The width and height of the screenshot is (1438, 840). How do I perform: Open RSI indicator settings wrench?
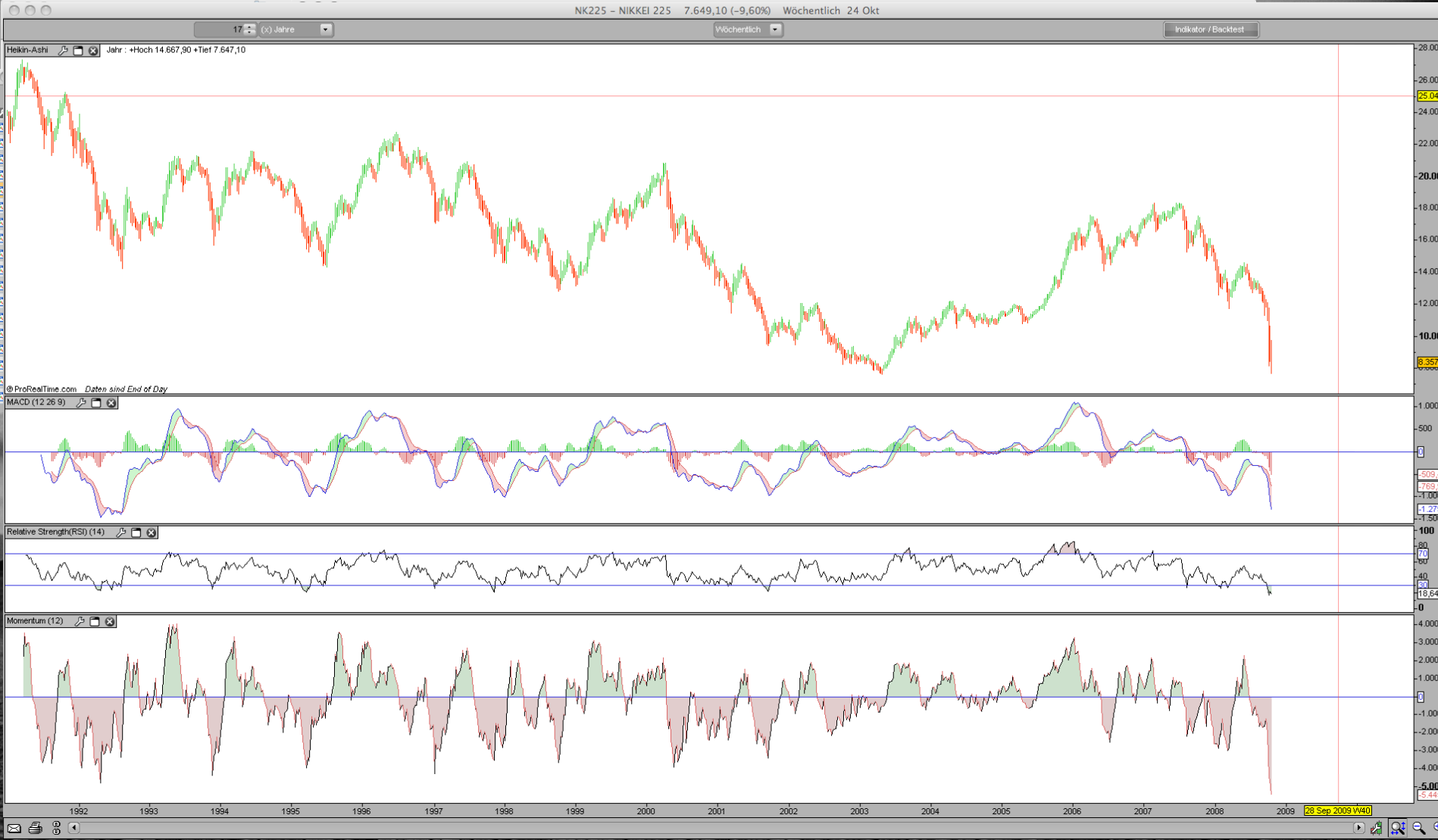tap(121, 532)
